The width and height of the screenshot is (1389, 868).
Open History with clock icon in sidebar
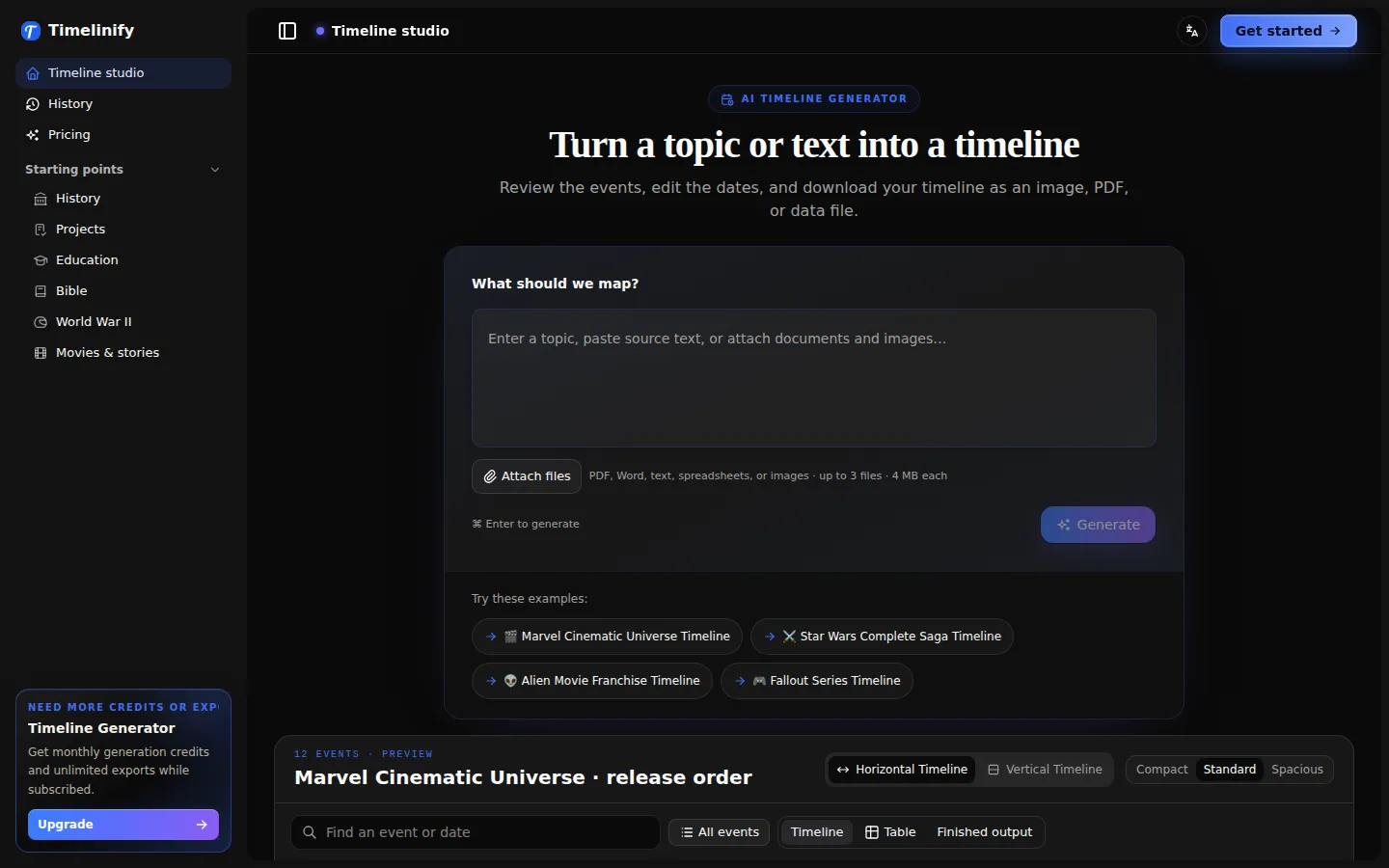(x=123, y=104)
